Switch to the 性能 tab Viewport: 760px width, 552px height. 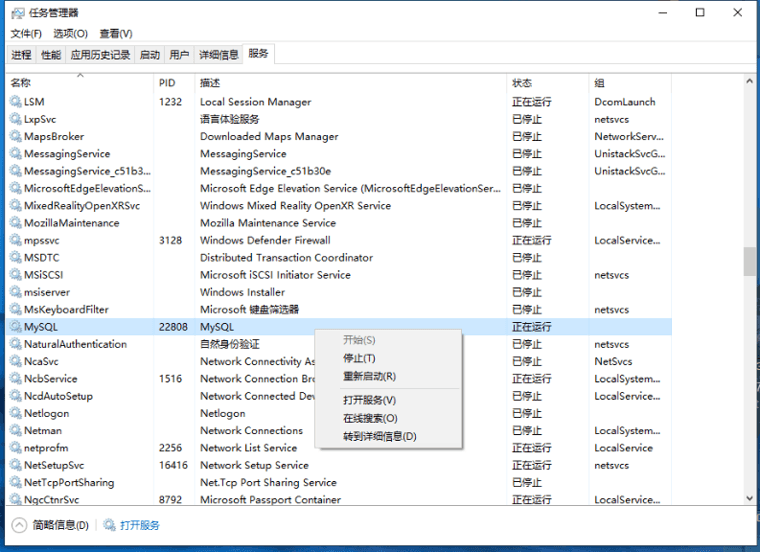[51, 55]
